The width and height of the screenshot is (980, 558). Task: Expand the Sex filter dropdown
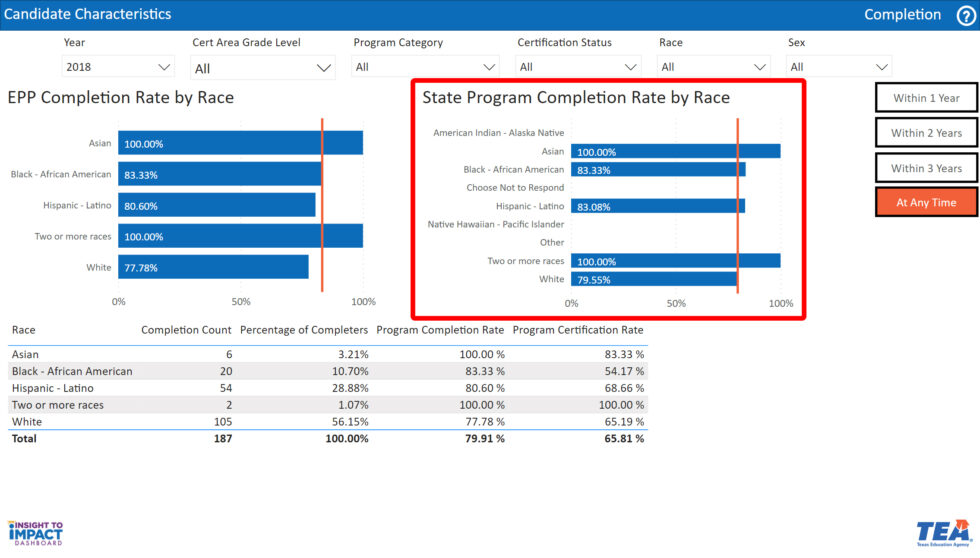[x=838, y=67]
